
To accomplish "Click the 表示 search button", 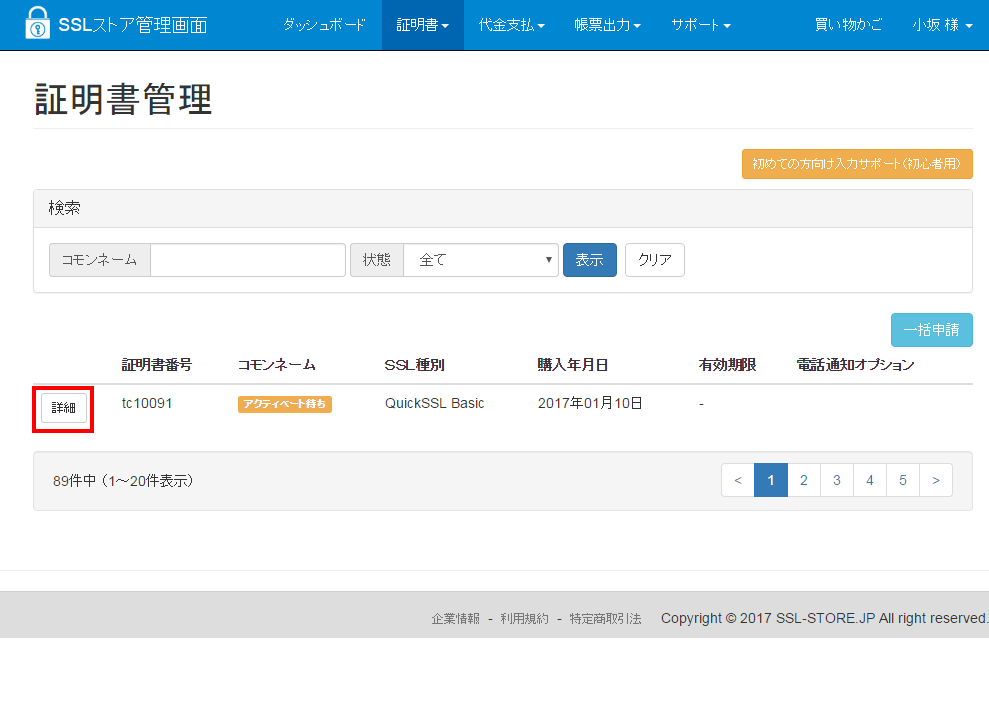I will [x=590, y=260].
